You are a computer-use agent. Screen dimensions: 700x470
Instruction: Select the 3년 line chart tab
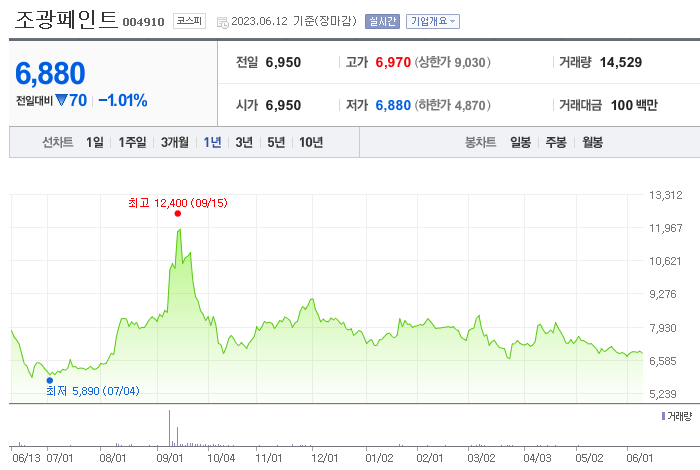[x=244, y=142]
